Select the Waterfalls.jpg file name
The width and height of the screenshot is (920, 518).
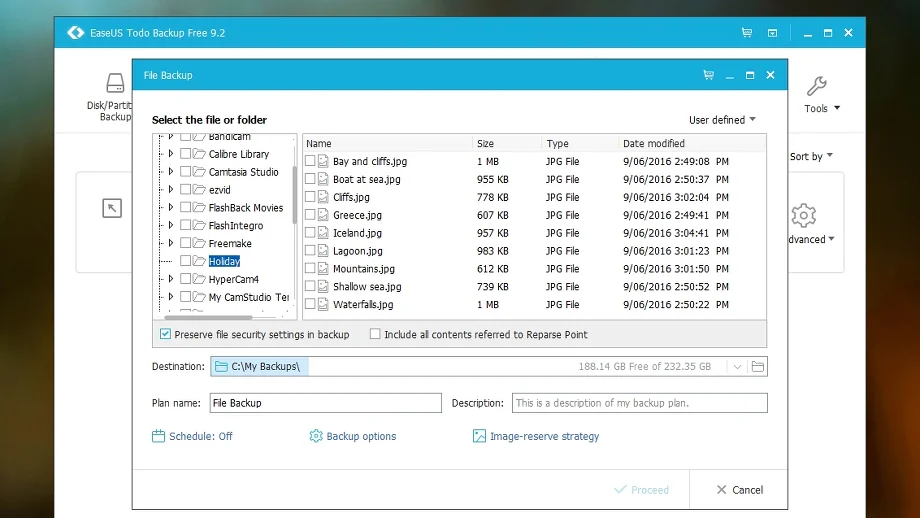point(363,304)
